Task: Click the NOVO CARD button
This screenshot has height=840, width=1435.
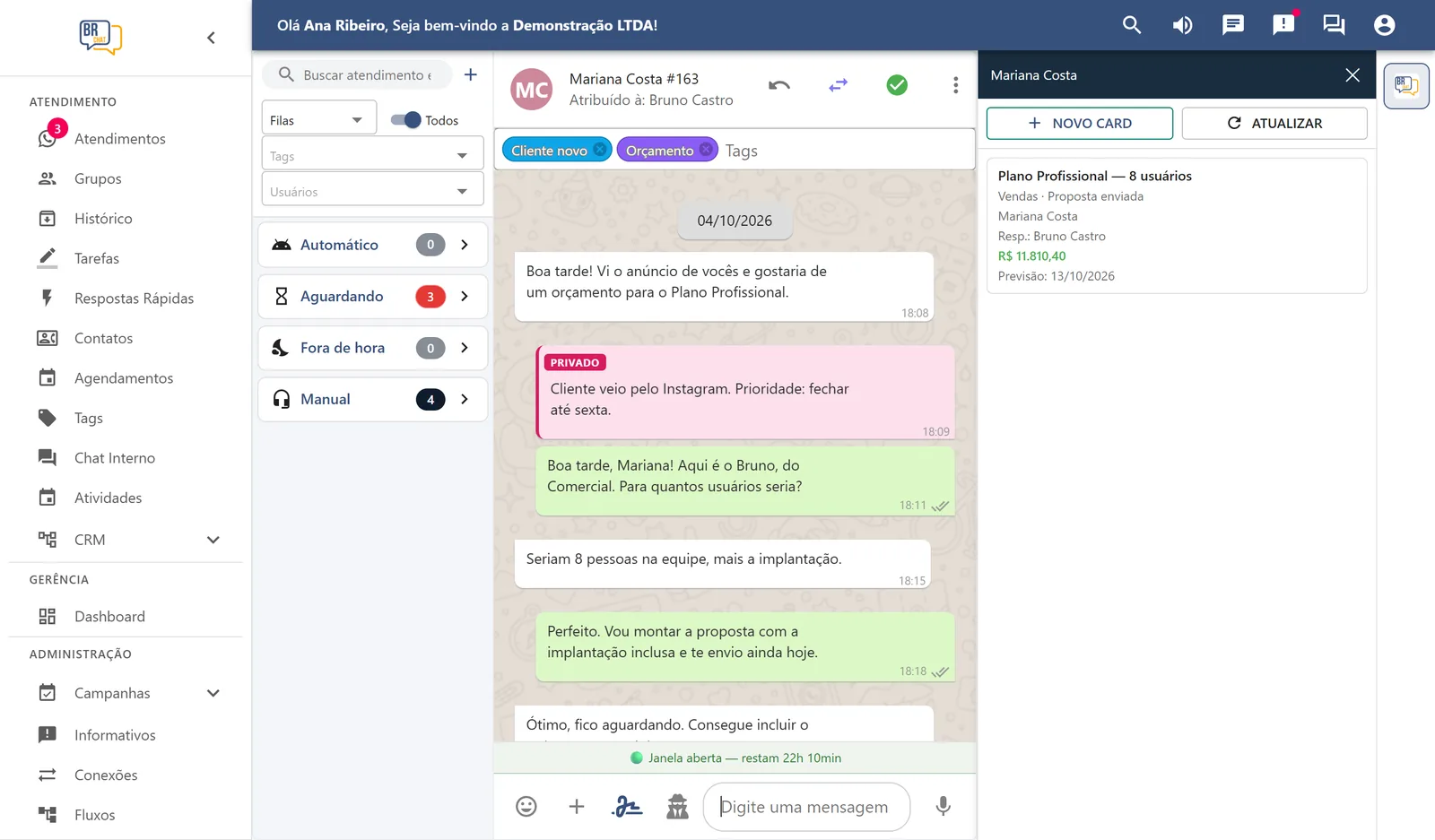Action: click(x=1080, y=124)
